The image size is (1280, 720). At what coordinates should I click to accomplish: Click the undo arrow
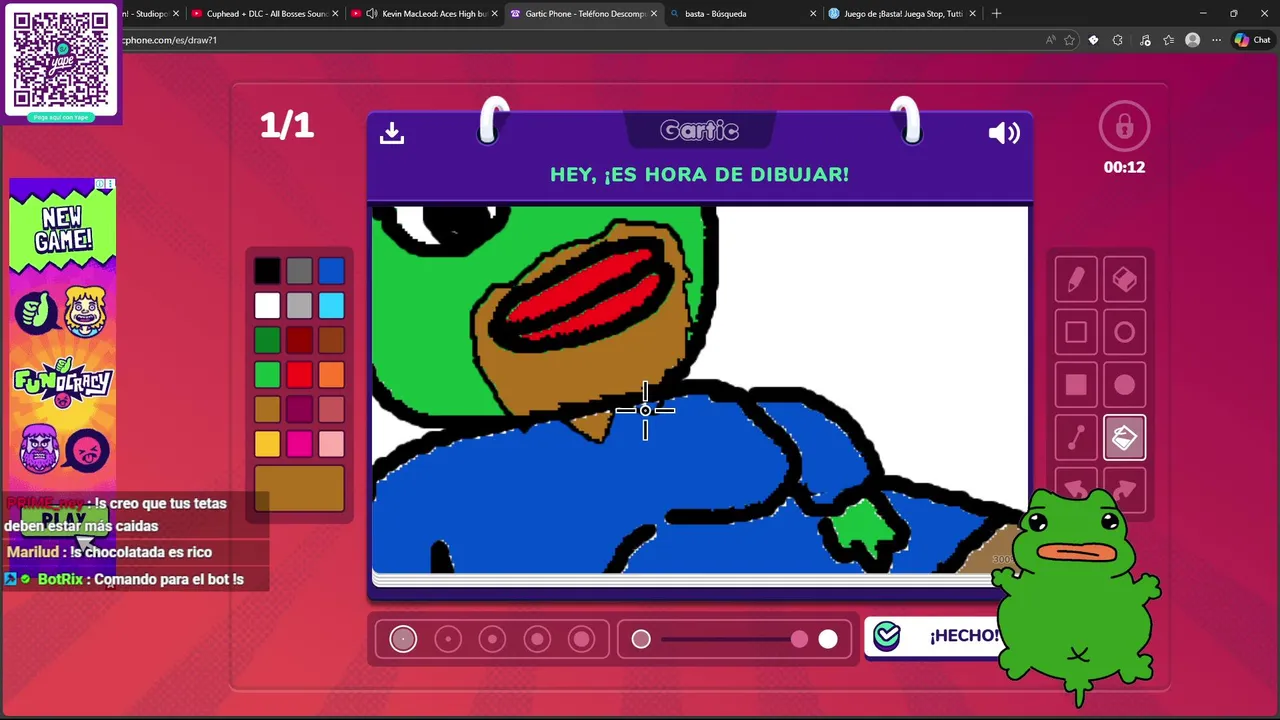coord(1076,488)
